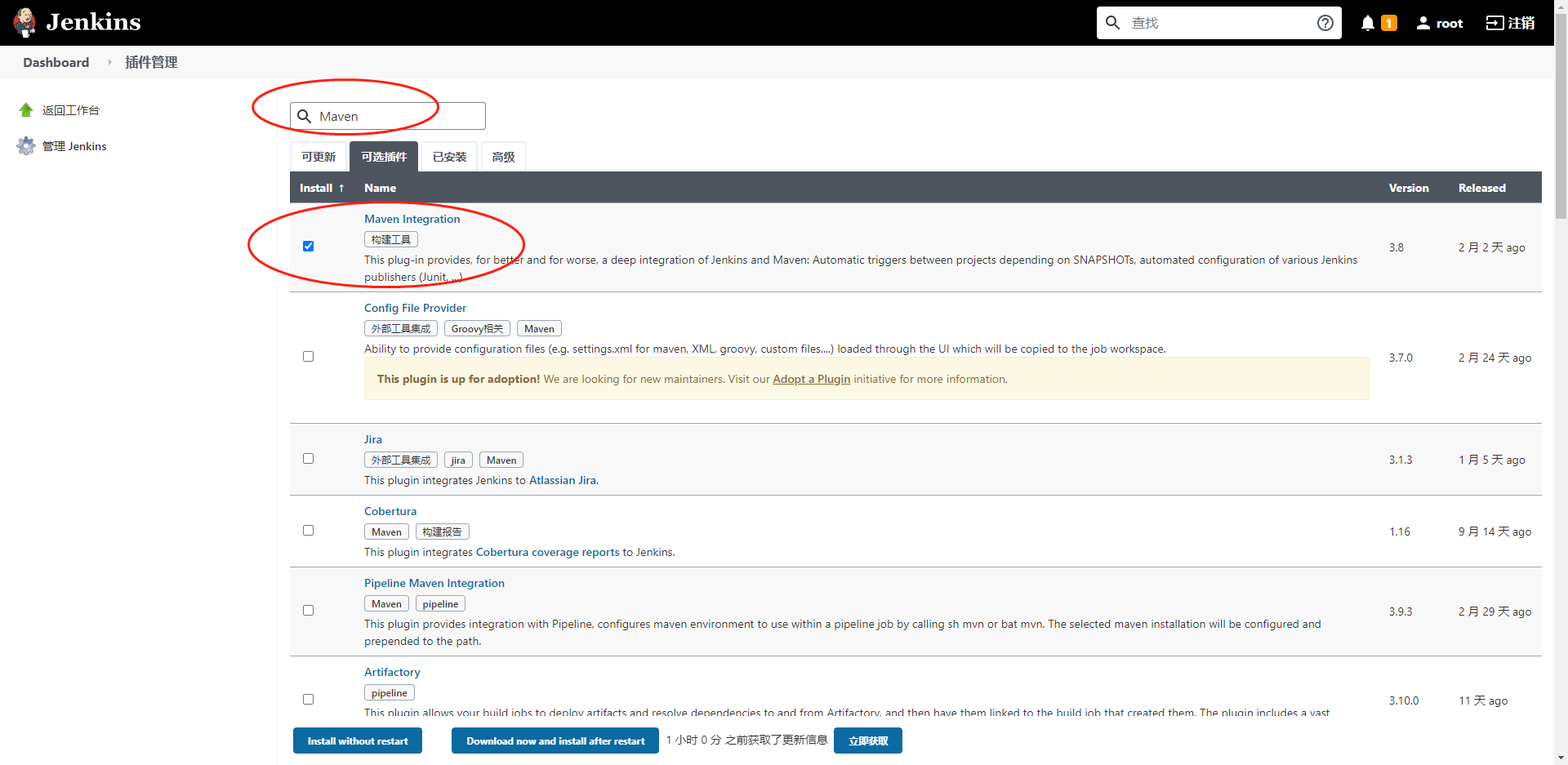Sort by the Install column arrow
The height and width of the screenshot is (765, 1568).
click(341, 188)
